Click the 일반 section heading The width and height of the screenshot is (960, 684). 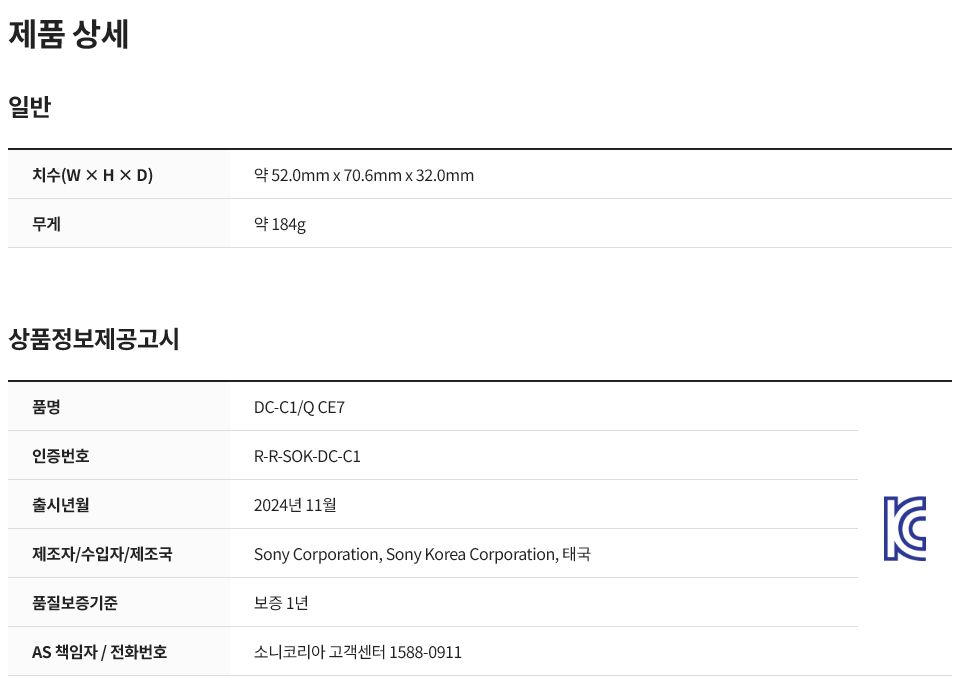point(29,107)
